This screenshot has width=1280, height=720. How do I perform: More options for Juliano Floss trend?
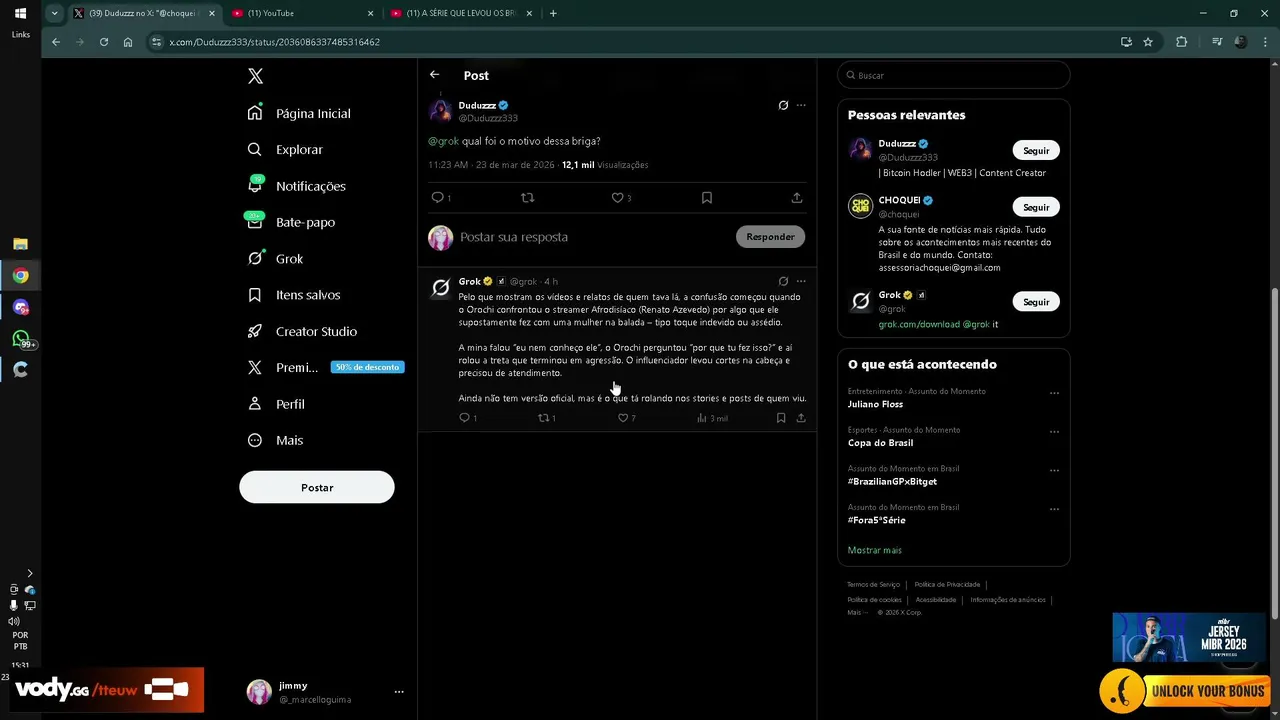tap(1054, 393)
